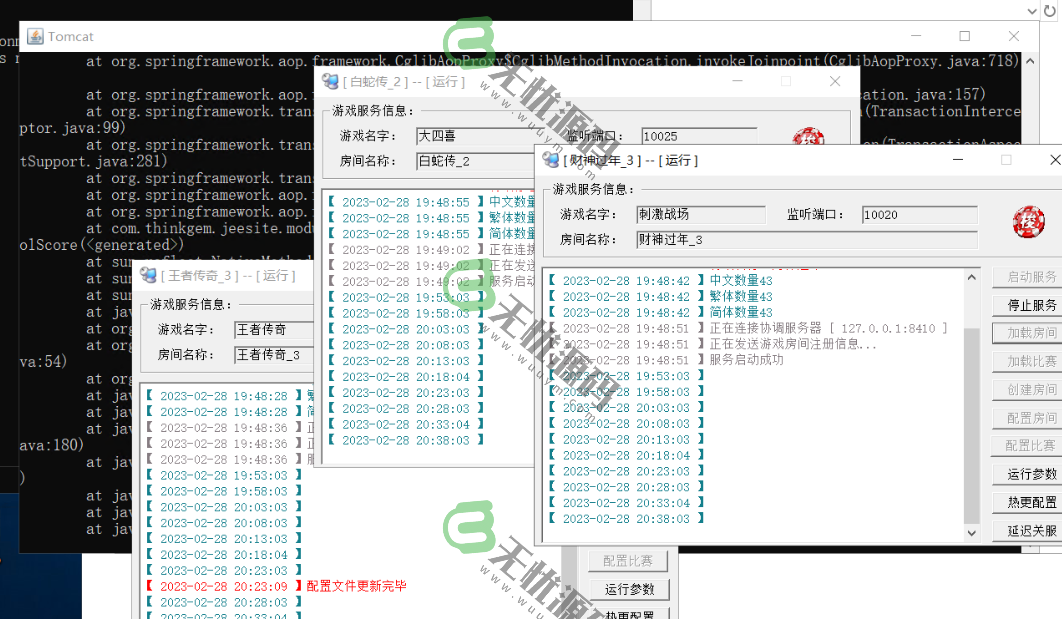Click the 白蛇传_2 window title icon
Image resolution: width=1062 pixels, height=619 pixels.
(330, 81)
